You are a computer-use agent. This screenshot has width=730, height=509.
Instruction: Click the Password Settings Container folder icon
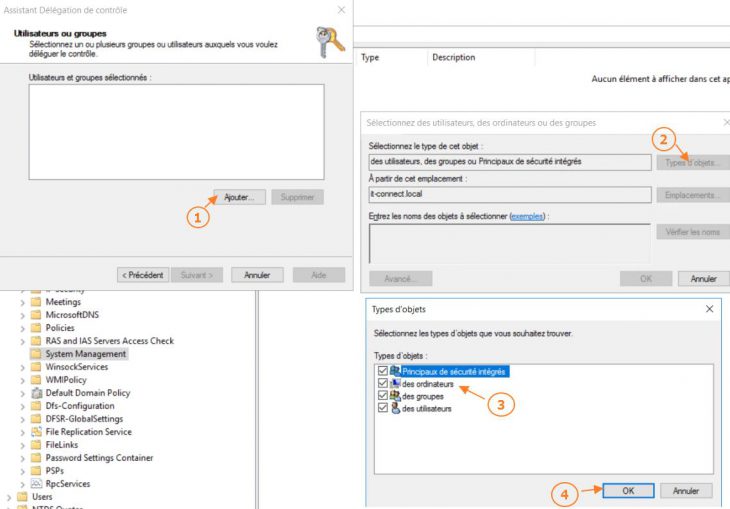tap(36, 458)
